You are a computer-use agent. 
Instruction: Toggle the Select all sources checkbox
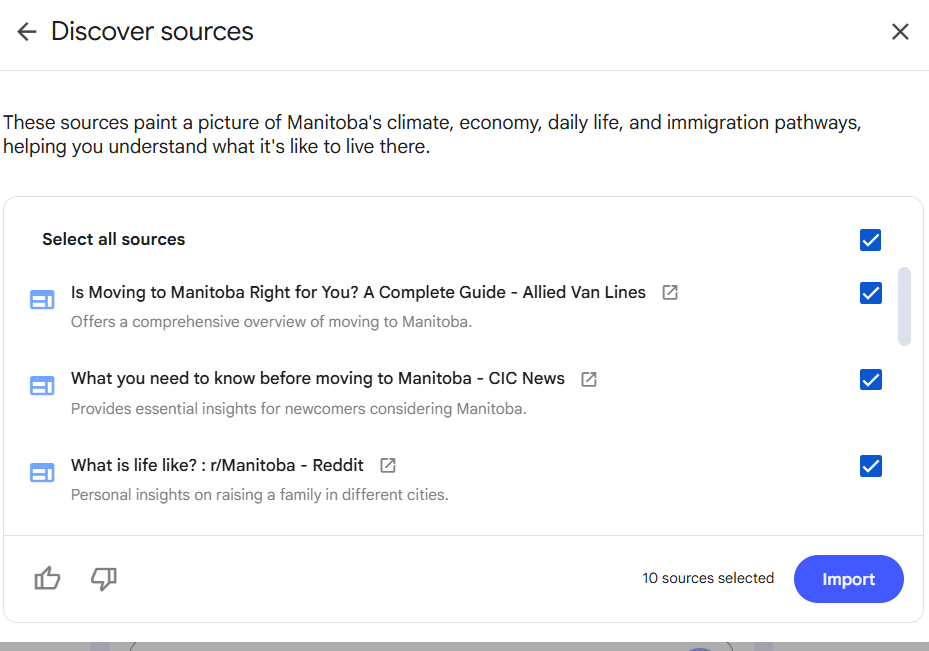870,240
